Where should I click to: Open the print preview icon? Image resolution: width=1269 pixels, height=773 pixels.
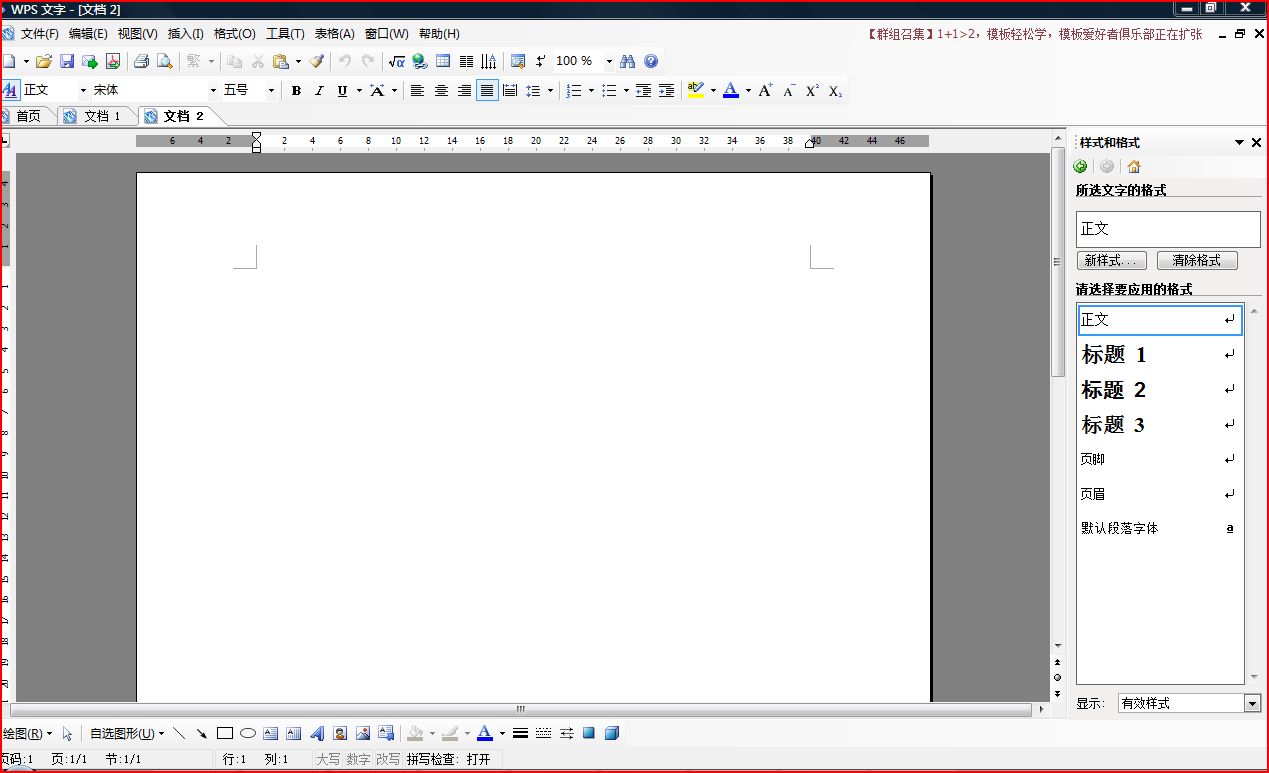coord(164,61)
